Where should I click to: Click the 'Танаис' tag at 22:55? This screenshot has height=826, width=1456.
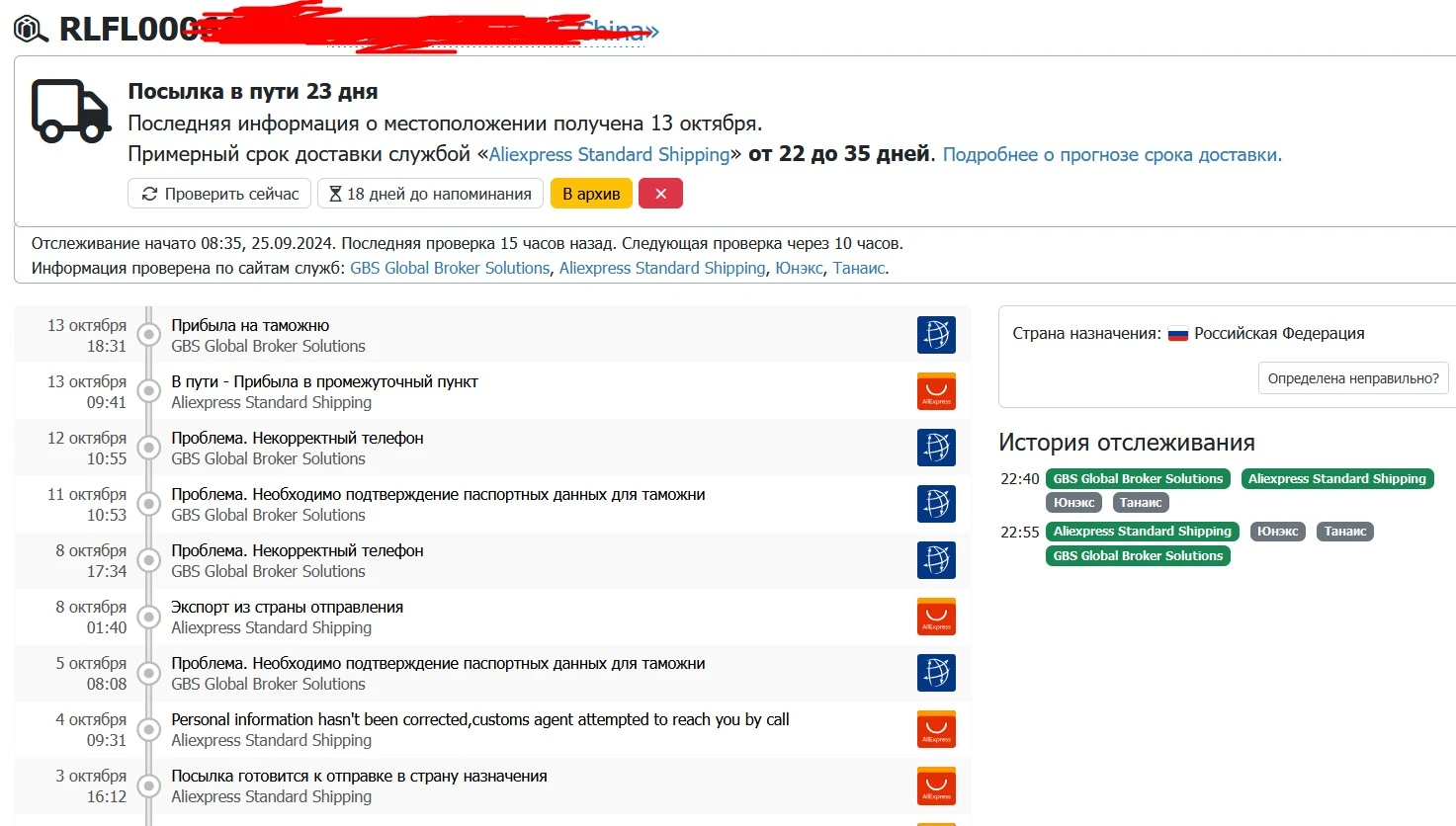pyautogui.click(x=1345, y=532)
